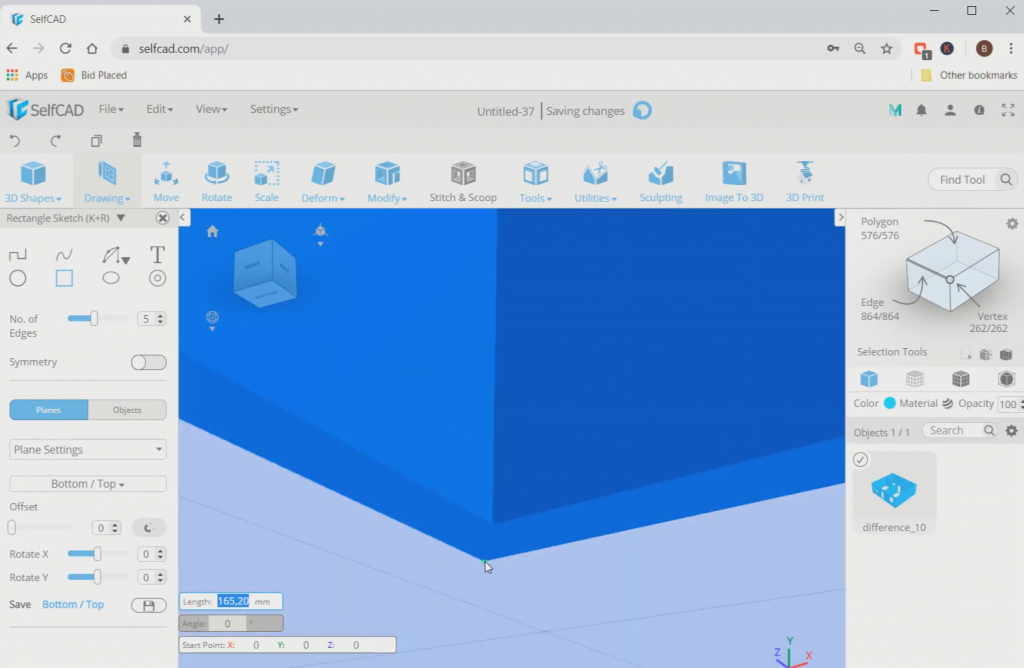Select the Rotate transform tool
This screenshot has height=668, width=1024.
pos(216,180)
